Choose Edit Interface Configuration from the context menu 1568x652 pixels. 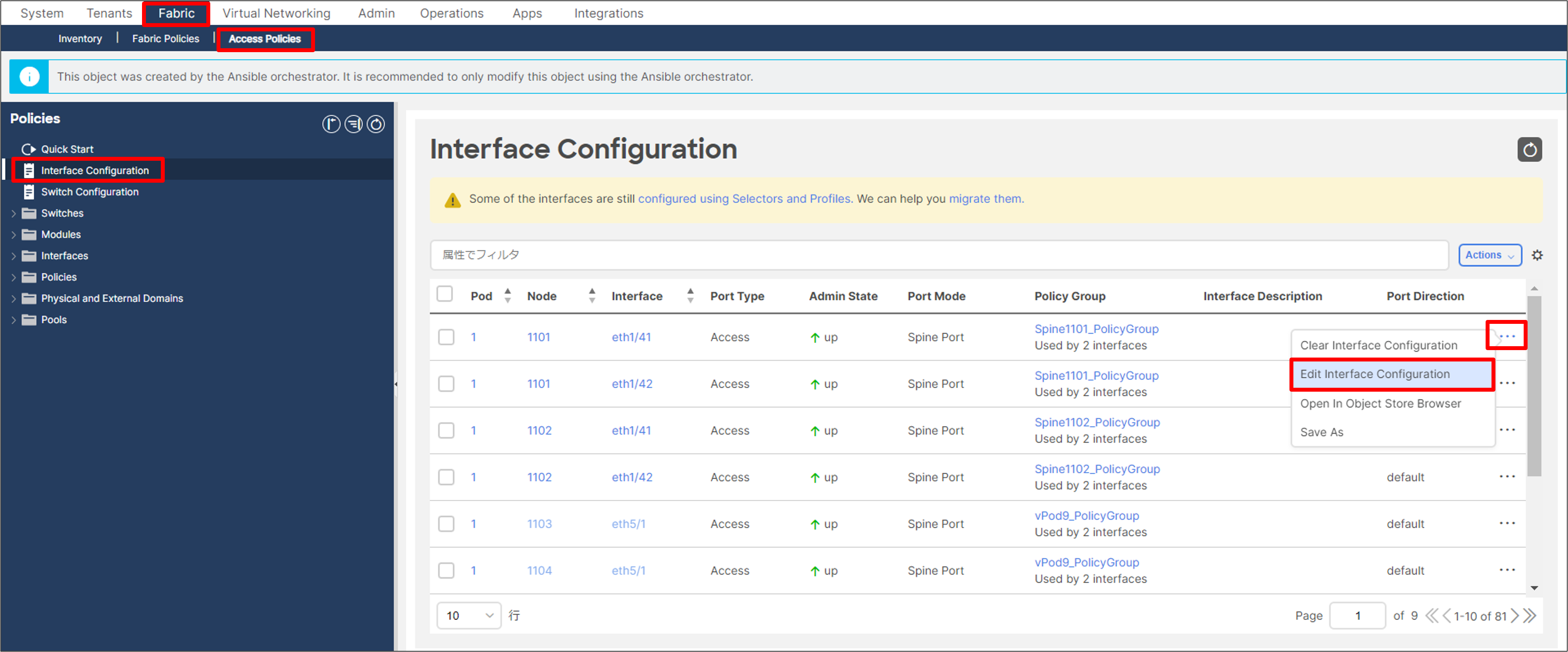click(1375, 374)
